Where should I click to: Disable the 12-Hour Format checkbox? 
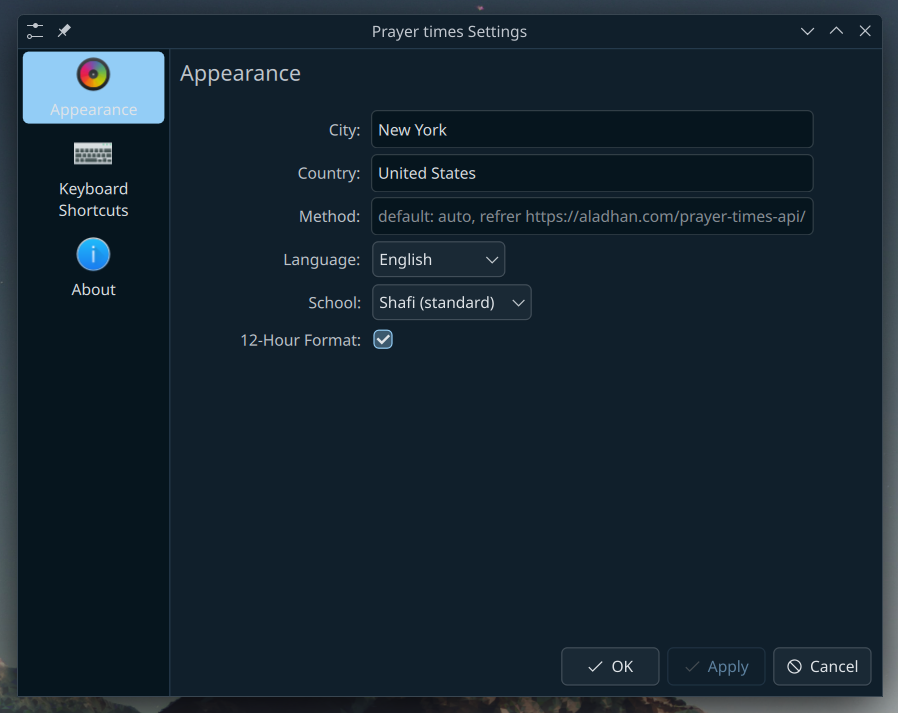(383, 340)
